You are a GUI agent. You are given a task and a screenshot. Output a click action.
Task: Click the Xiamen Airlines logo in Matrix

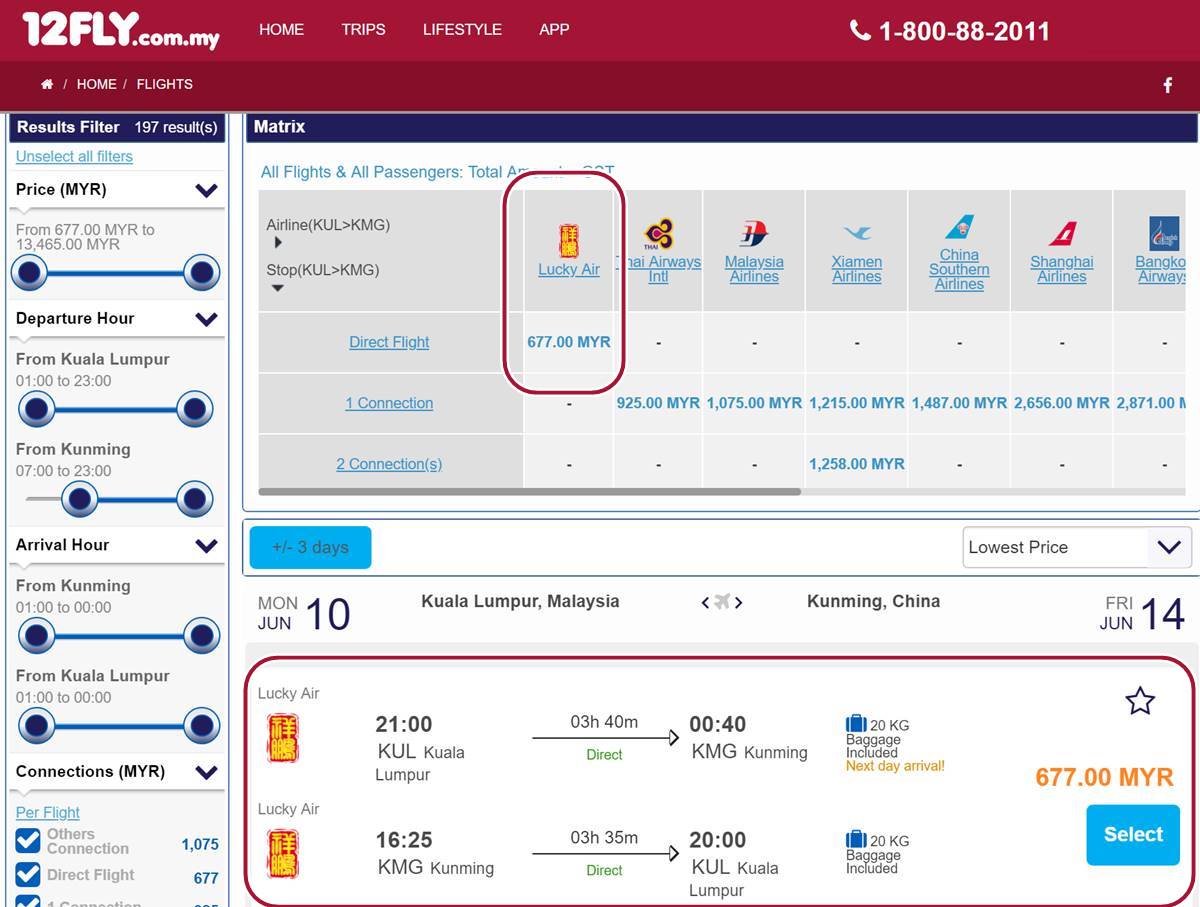click(x=857, y=233)
